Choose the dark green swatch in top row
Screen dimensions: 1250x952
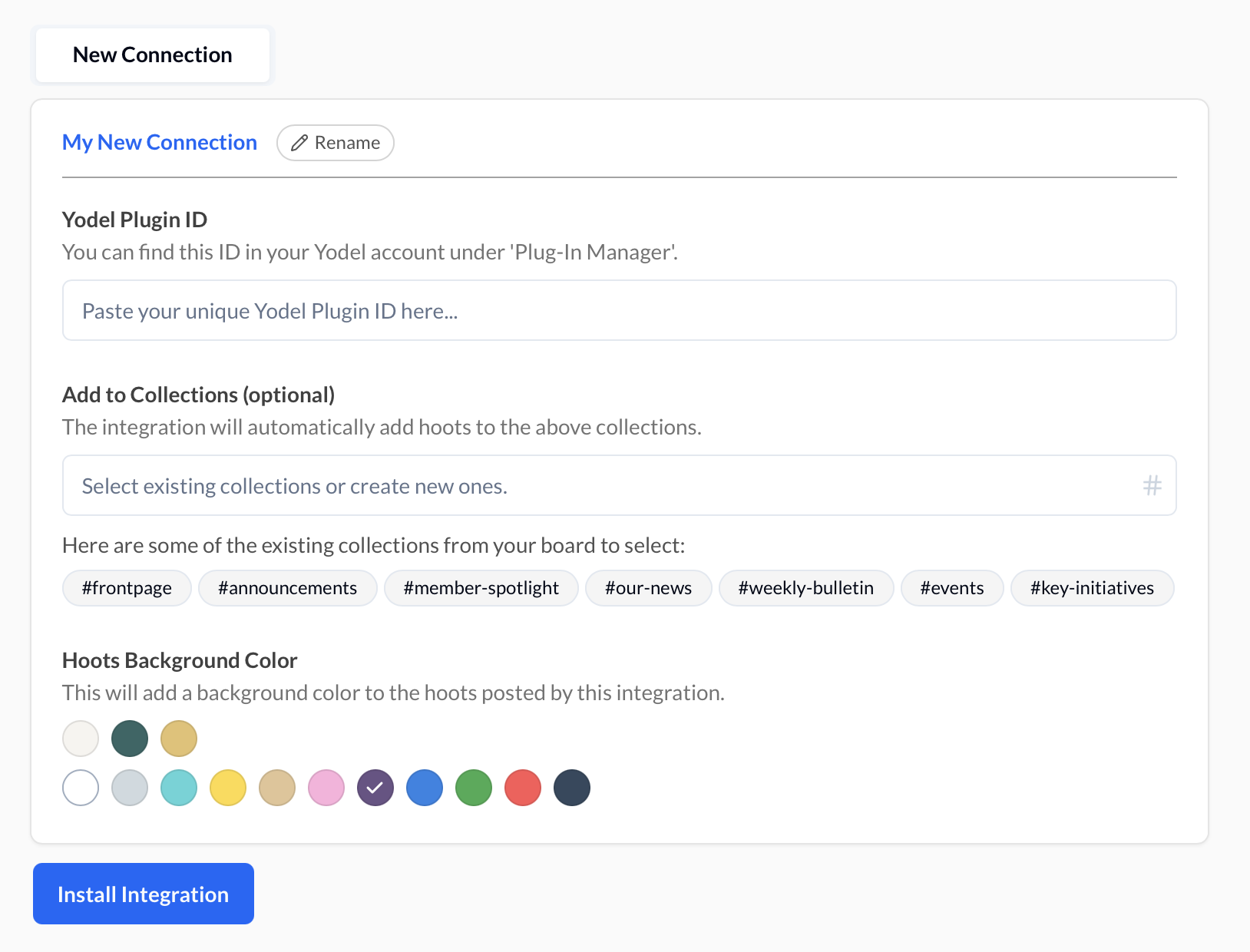coord(130,739)
